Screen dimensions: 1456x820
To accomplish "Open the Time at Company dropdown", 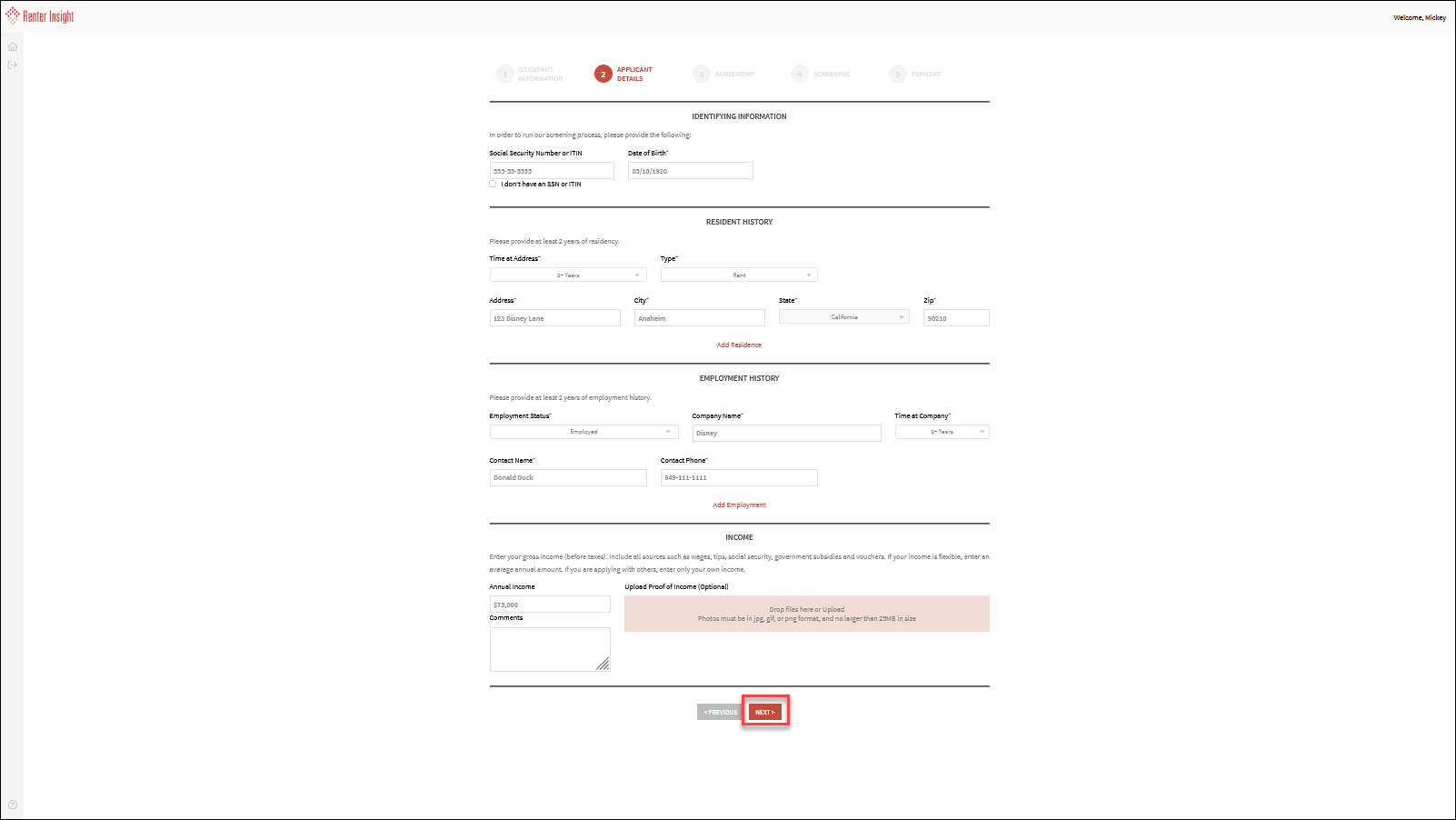I will [942, 432].
